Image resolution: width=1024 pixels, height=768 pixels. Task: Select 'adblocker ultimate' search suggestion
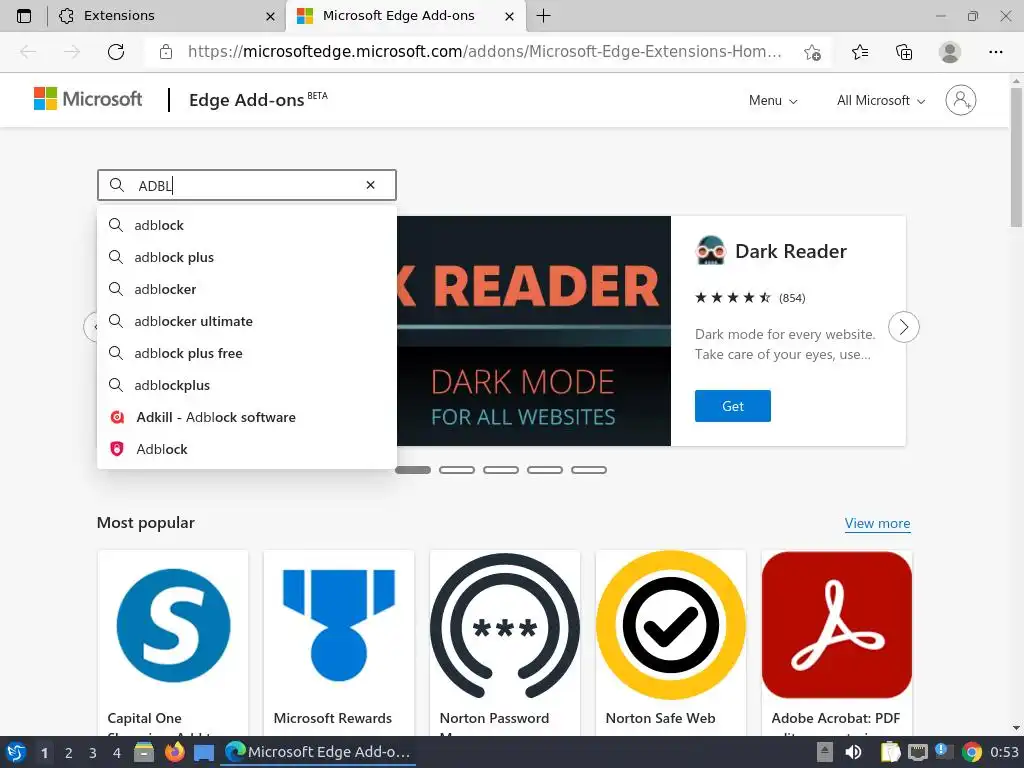pyautogui.click(x=247, y=321)
